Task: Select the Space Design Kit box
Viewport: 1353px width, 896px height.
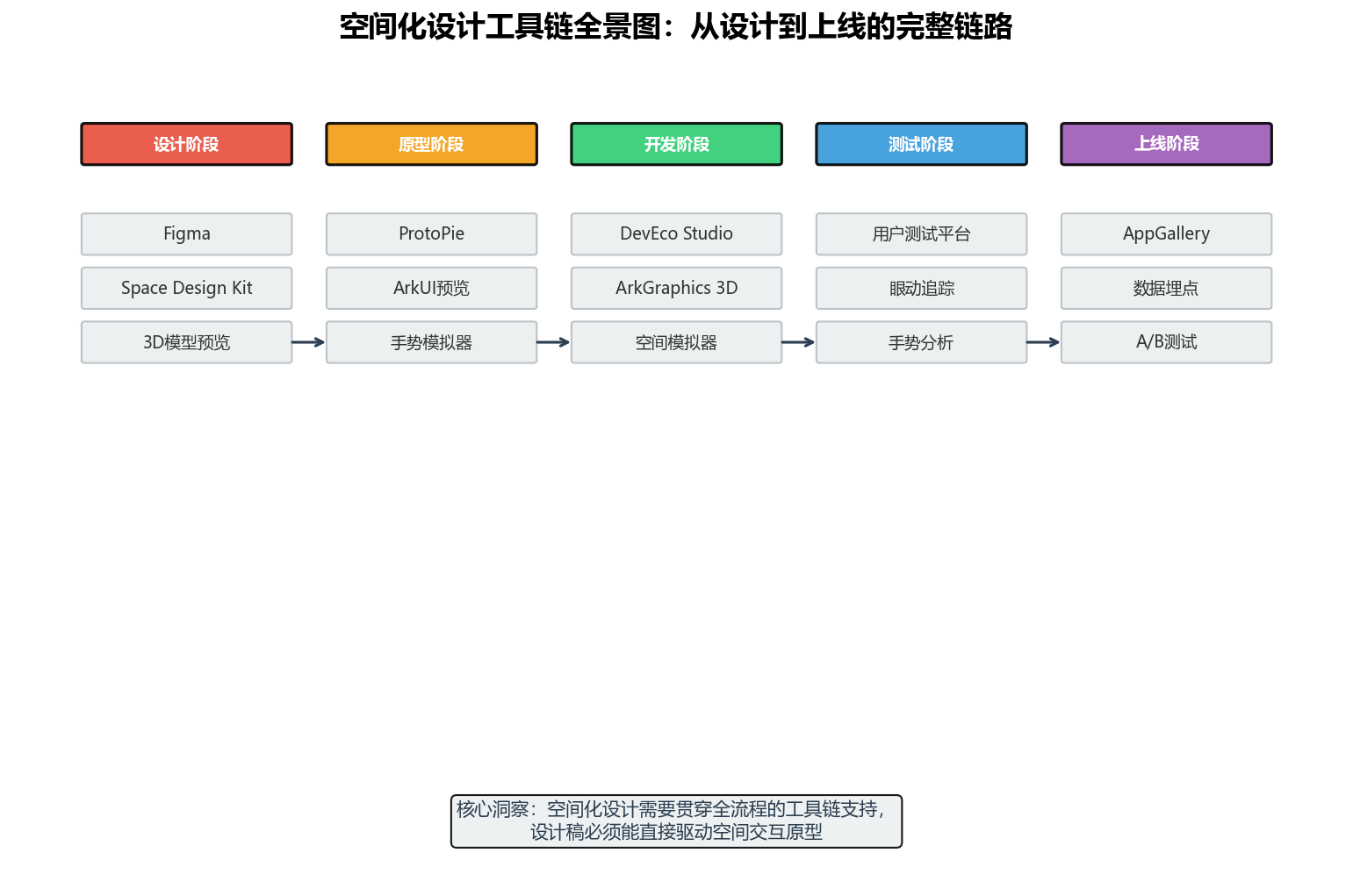Action: coord(186,288)
